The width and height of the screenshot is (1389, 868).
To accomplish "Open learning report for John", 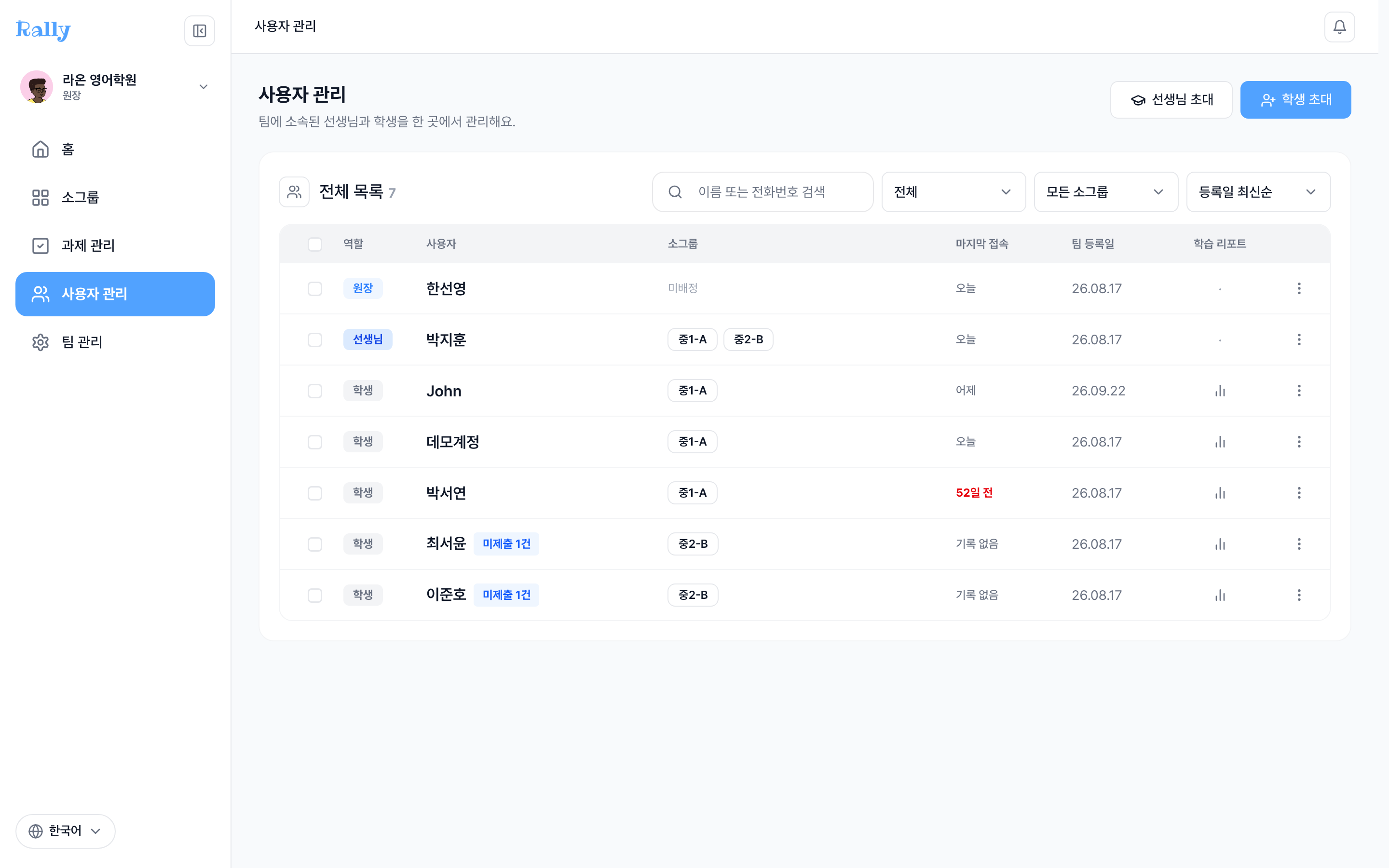I will (x=1220, y=391).
